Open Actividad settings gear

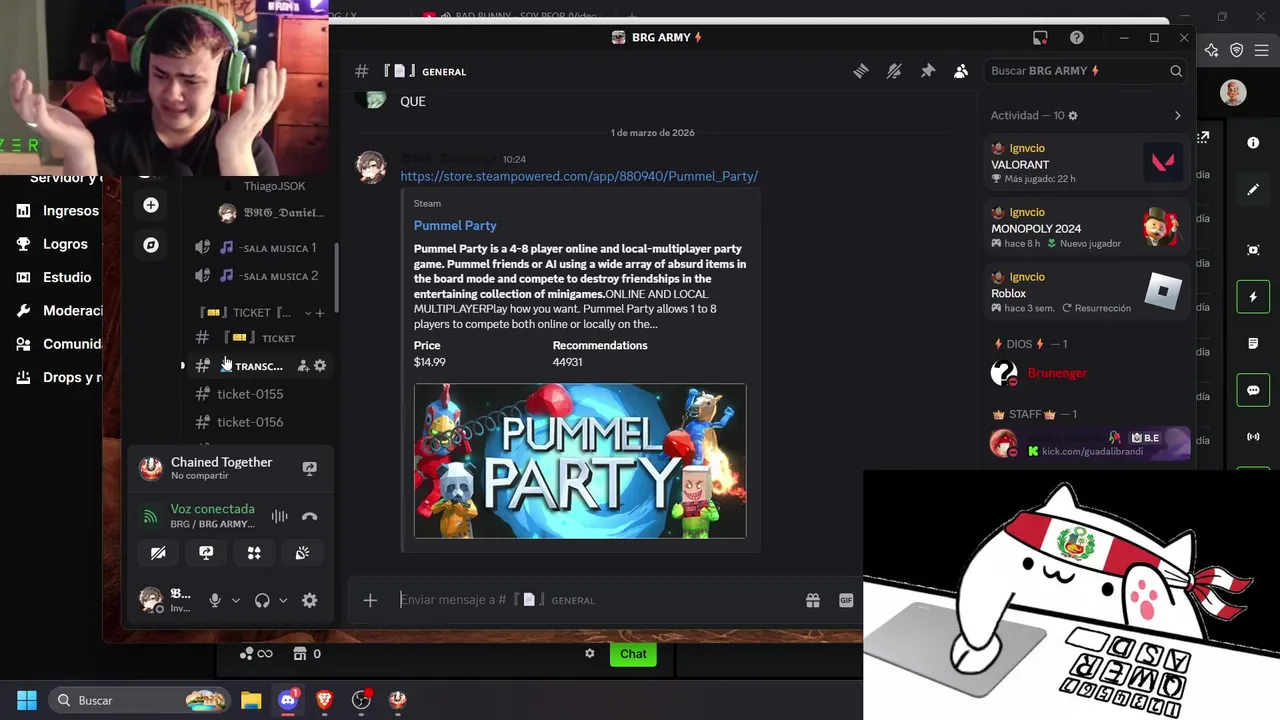click(x=1073, y=116)
